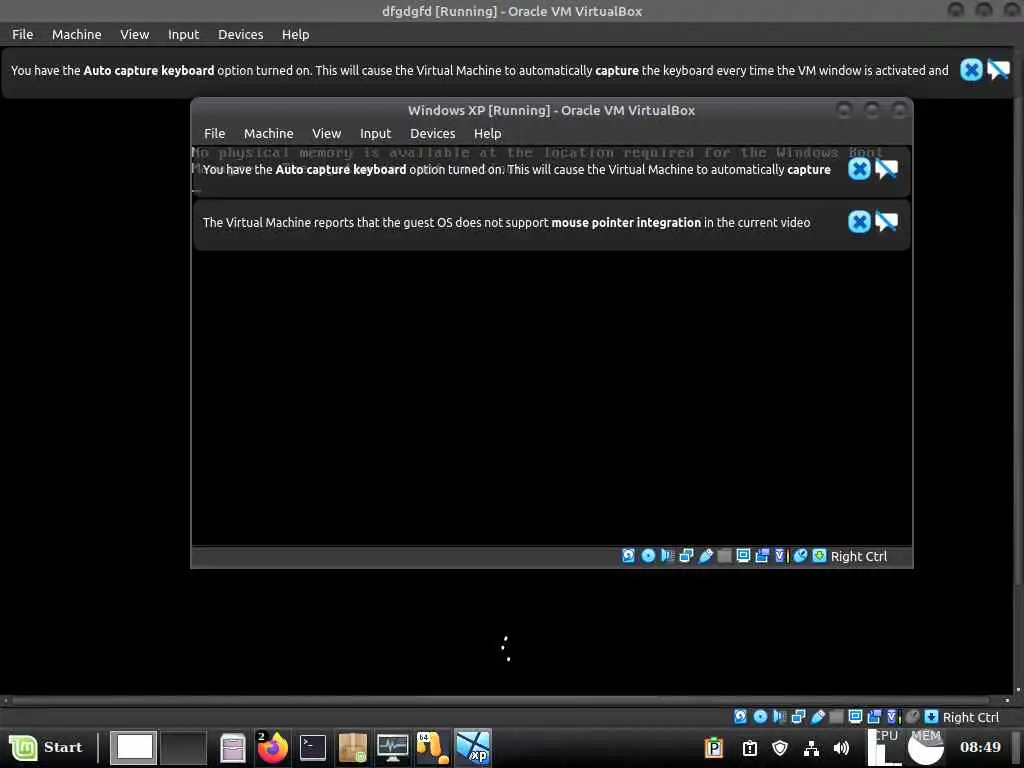
Task: Click MEM usage pie applet
Action: [x=925, y=747]
